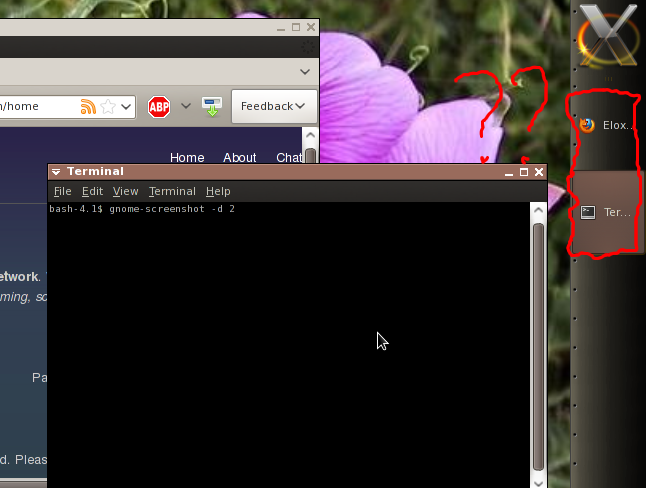
Task: Click the X logo panel icon
Action: (608, 36)
